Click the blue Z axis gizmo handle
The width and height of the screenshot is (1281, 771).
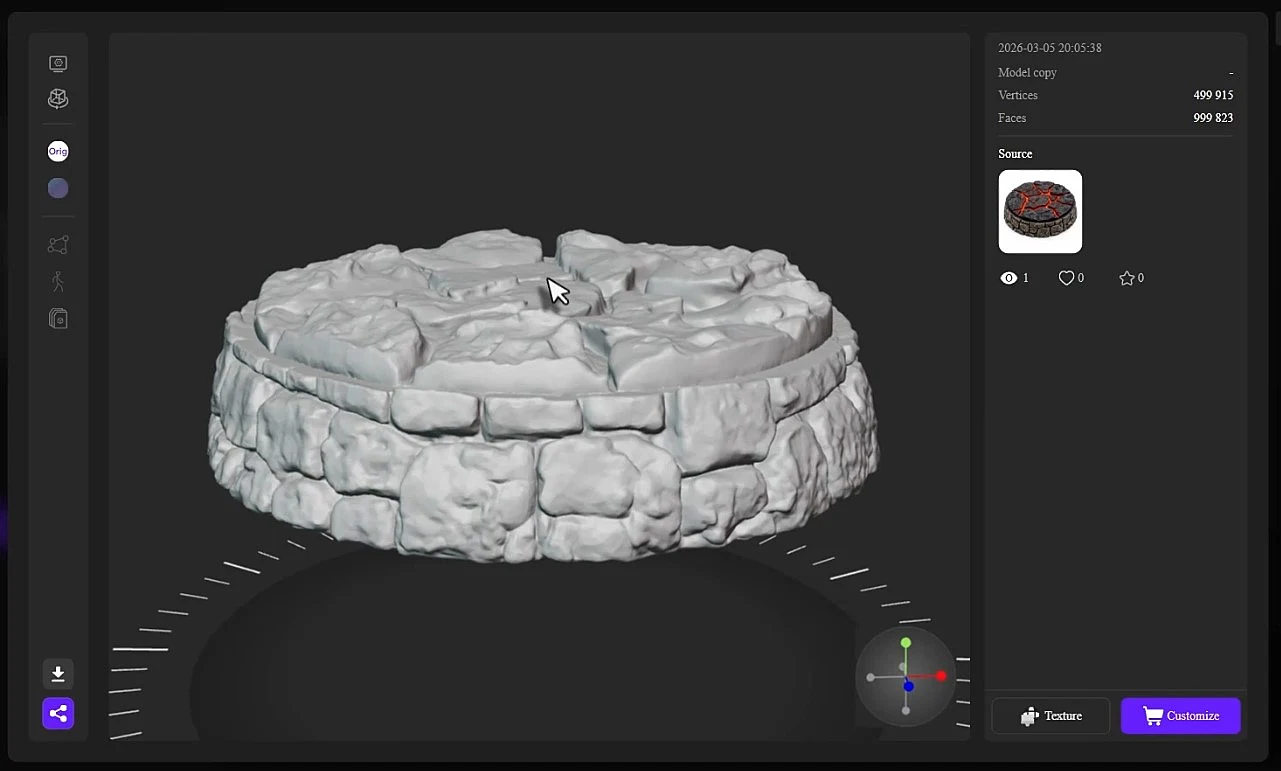(x=908, y=686)
